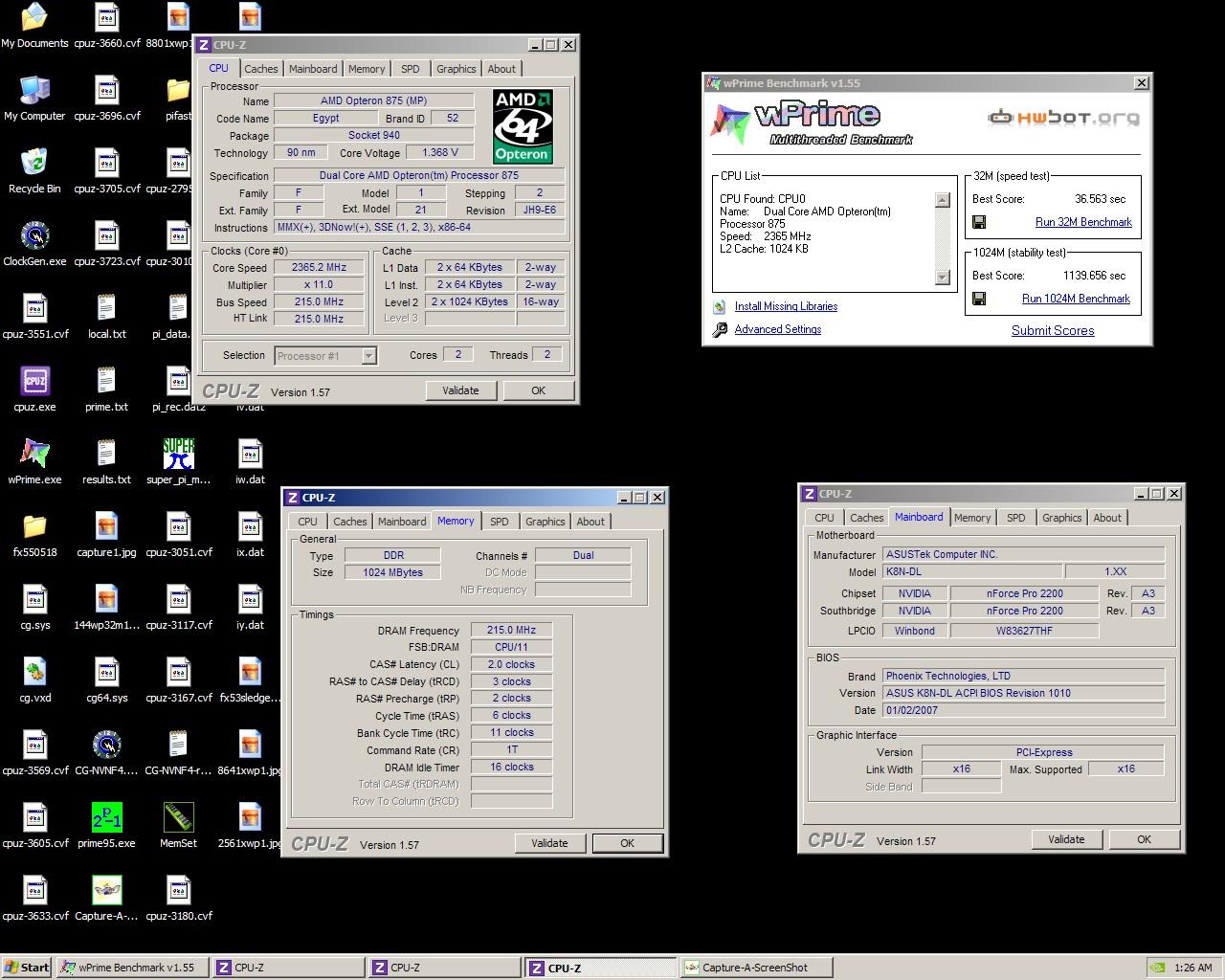This screenshot has width=1225, height=980.
Task: Select the cg64.sys file icon
Action: point(106,679)
